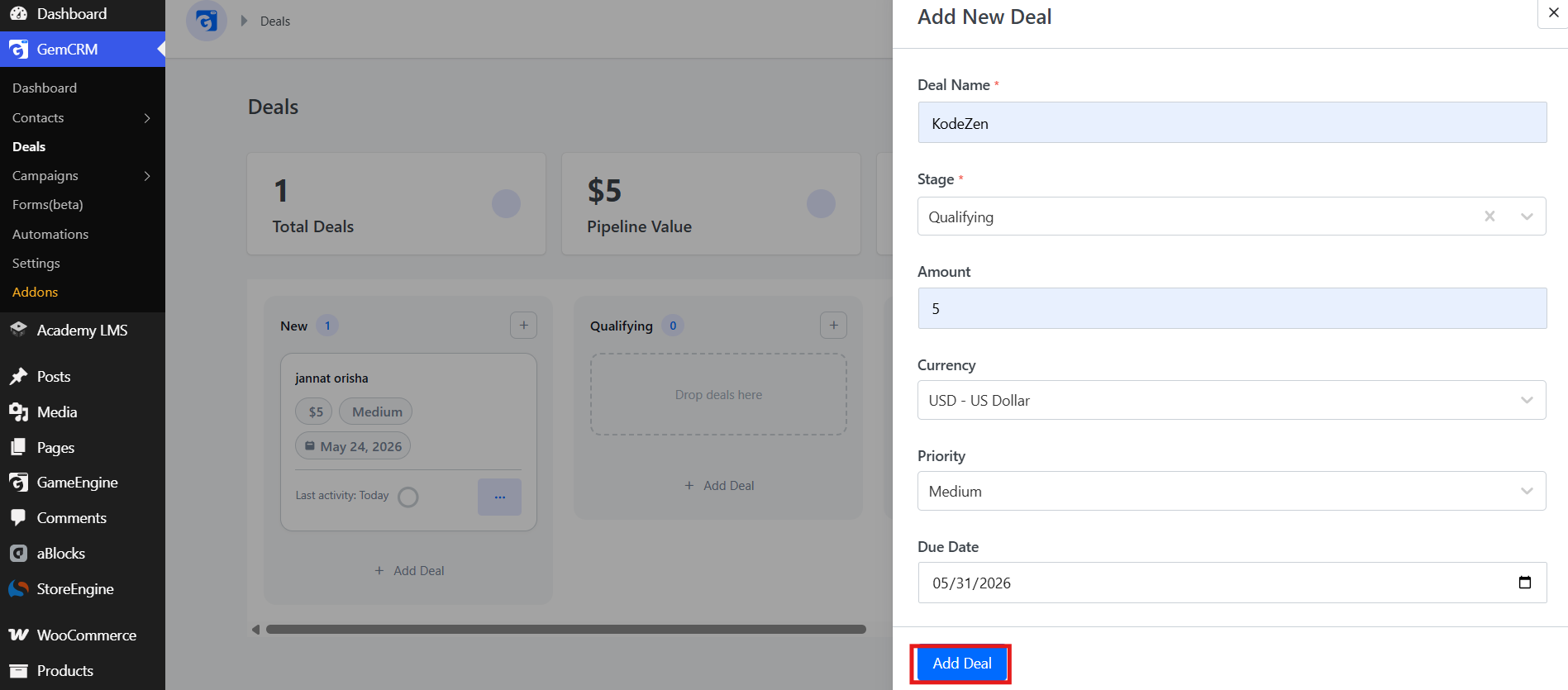Click the May 24, 2026 date tag
This screenshot has height=690, width=1568.
(353, 446)
